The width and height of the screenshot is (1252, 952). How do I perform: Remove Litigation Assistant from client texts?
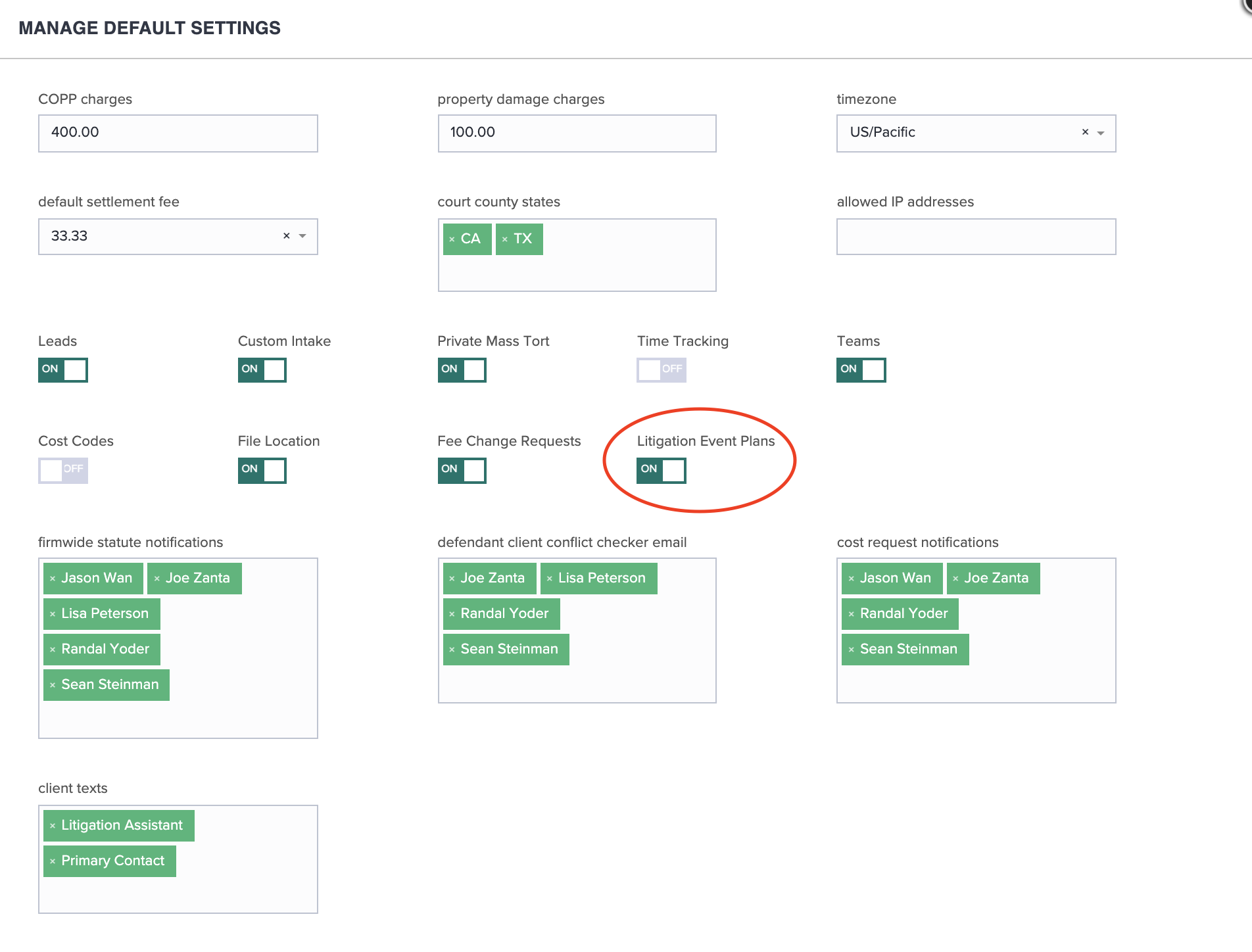[x=53, y=825]
